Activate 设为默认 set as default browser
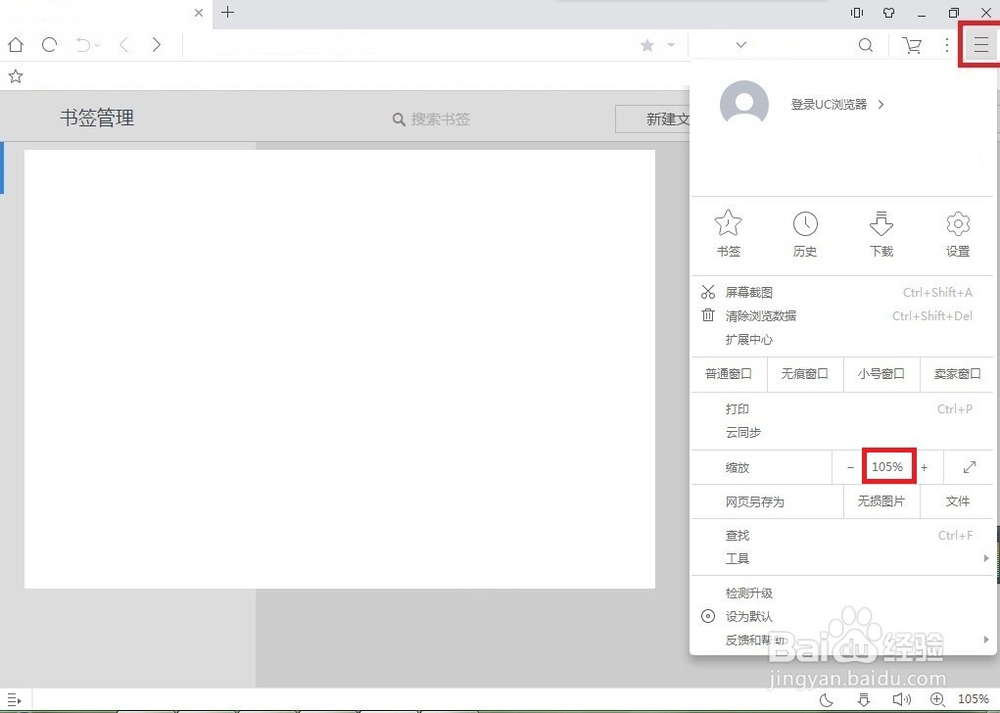 pos(750,616)
